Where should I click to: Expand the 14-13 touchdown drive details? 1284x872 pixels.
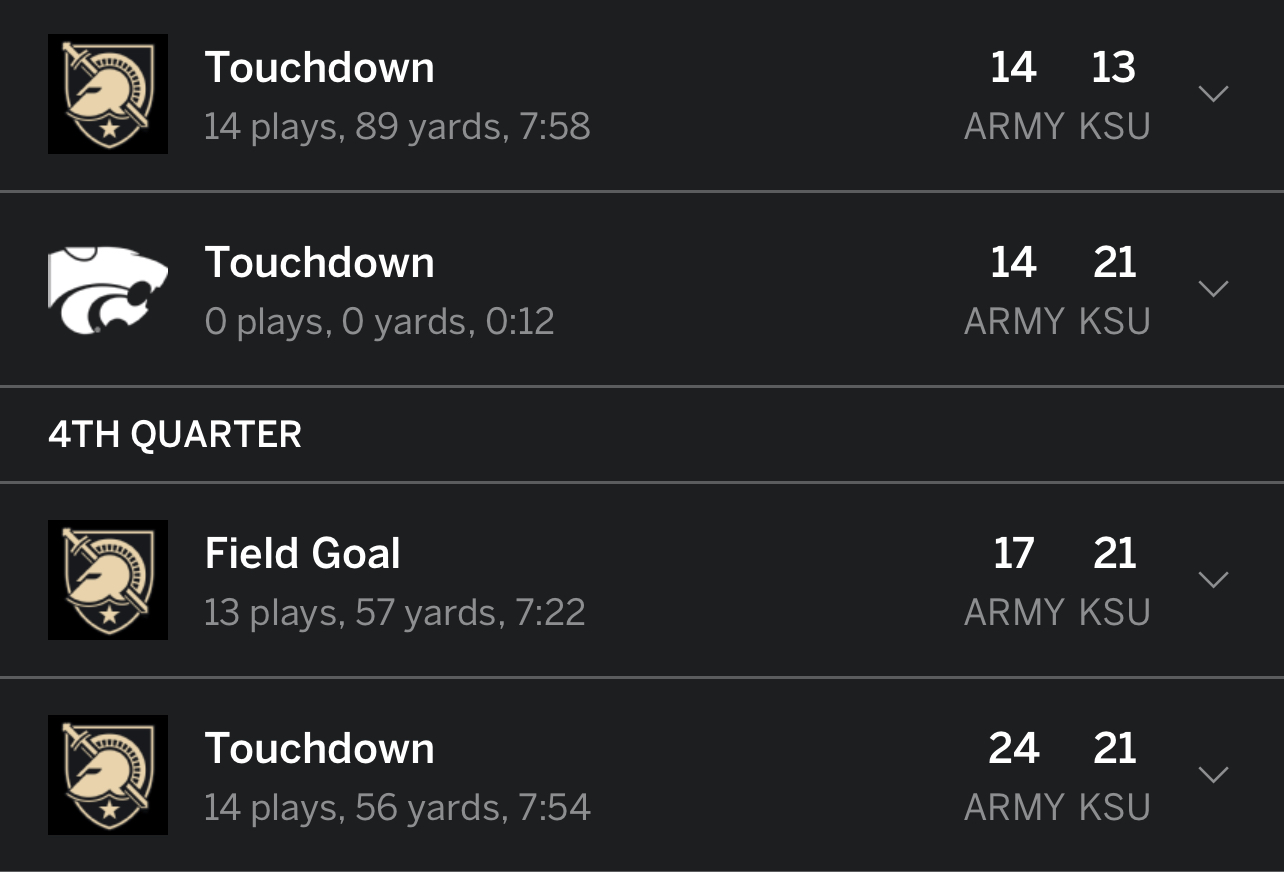coord(1213,94)
